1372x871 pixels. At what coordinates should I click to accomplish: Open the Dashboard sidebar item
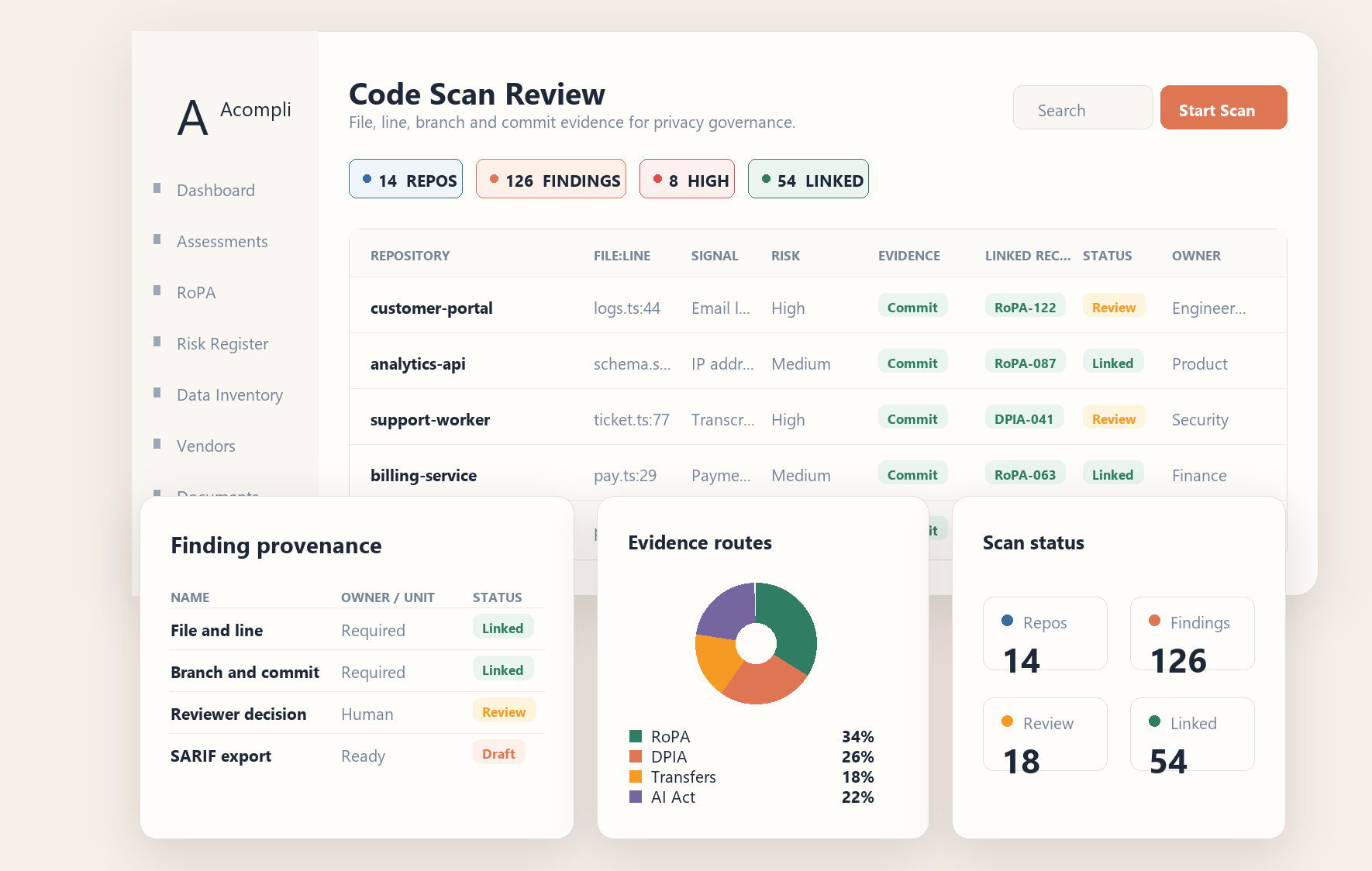[x=215, y=191]
